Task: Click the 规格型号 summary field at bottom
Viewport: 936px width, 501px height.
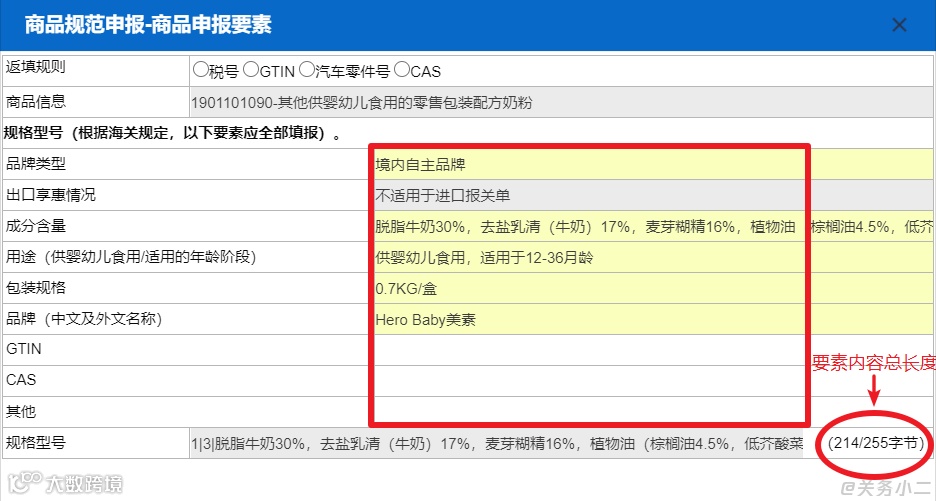Action: click(x=496, y=443)
